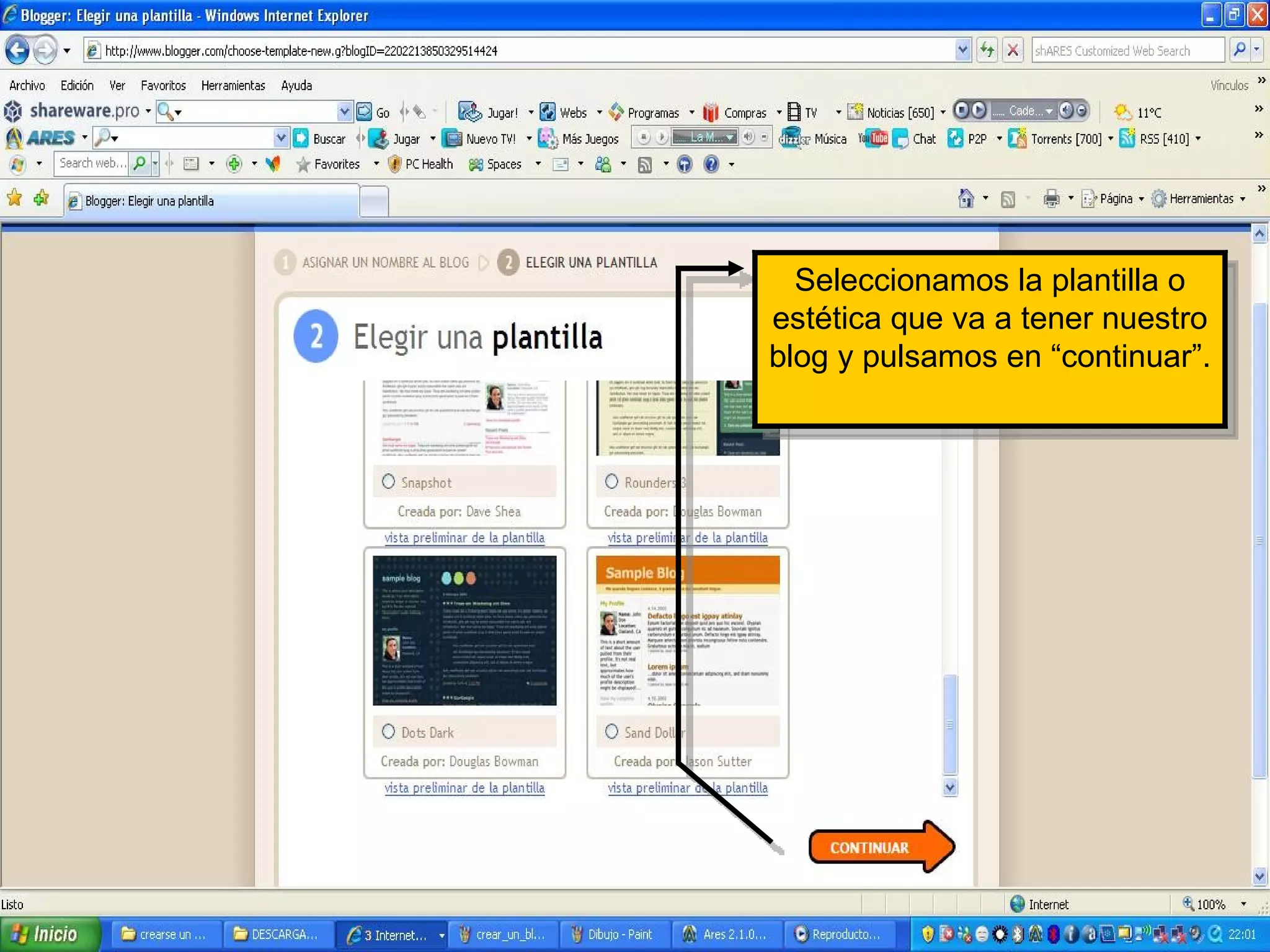Expand the address bar URL dropdown
The width and height of the screenshot is (1270, 952).
[962, 50]
